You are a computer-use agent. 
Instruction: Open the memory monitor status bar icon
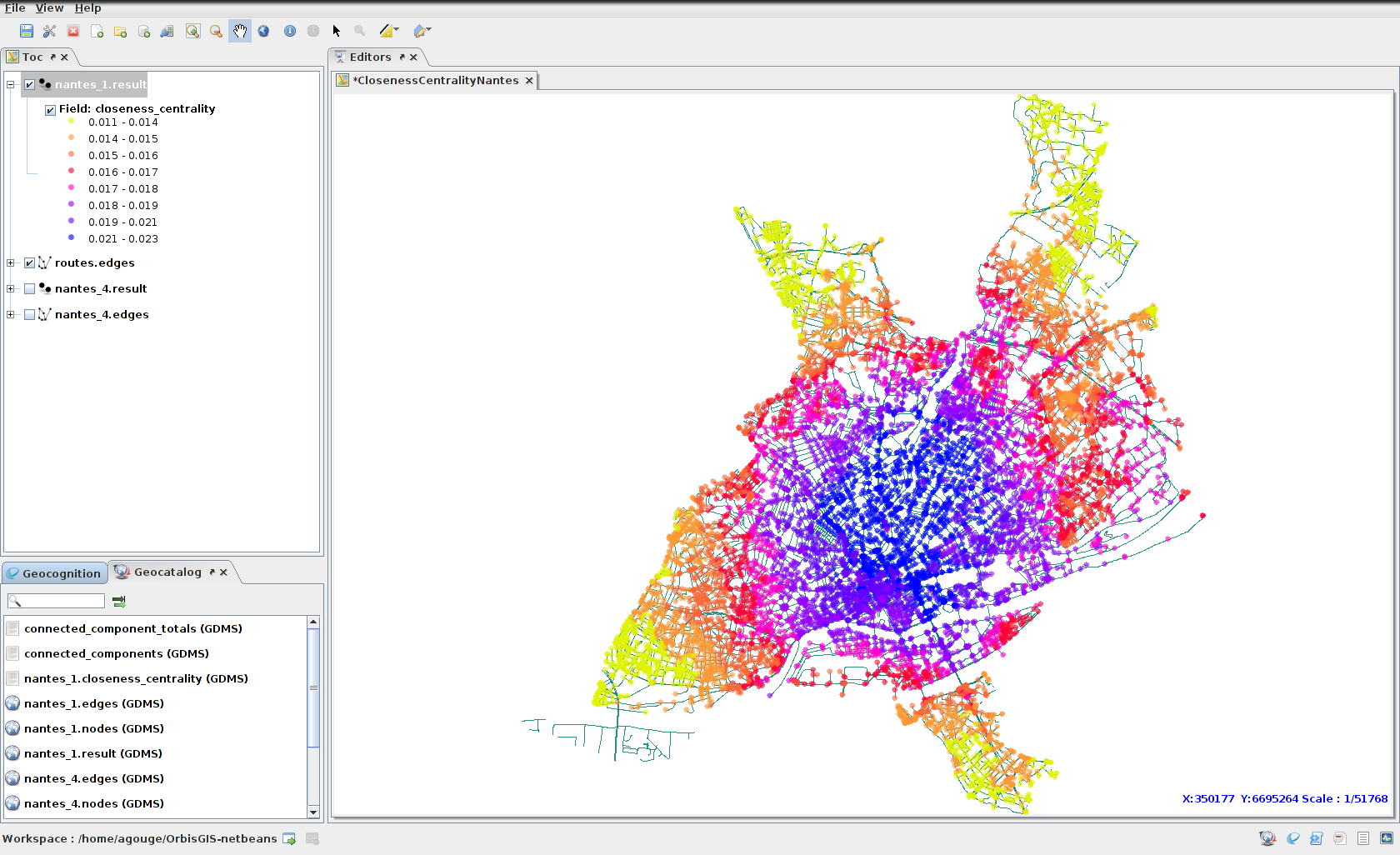(x=1387, y=838)
